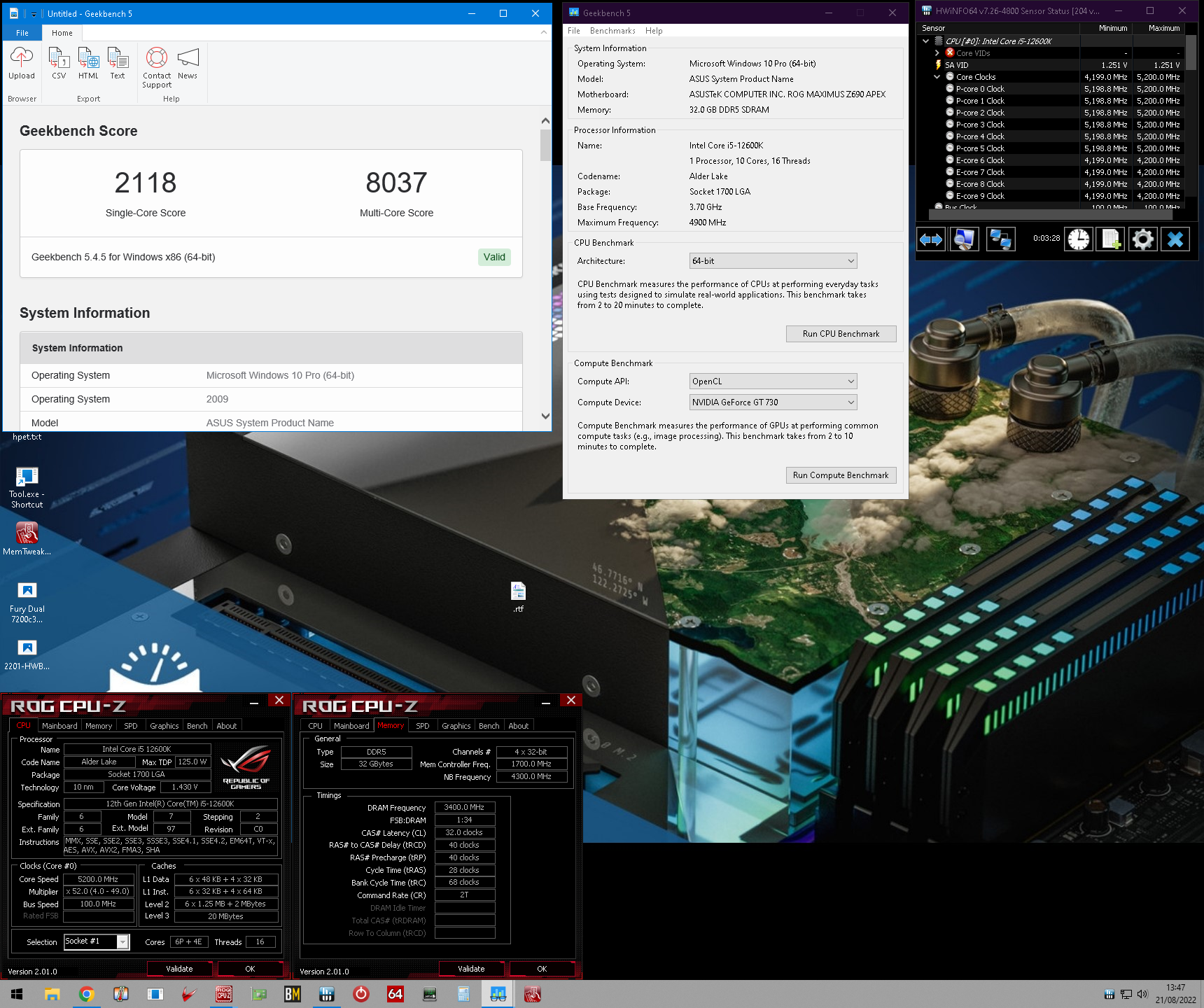Open HWiNFO sensor settings gear
The height and width of the screenshot is (1008, 1204).
[1143, 239]
